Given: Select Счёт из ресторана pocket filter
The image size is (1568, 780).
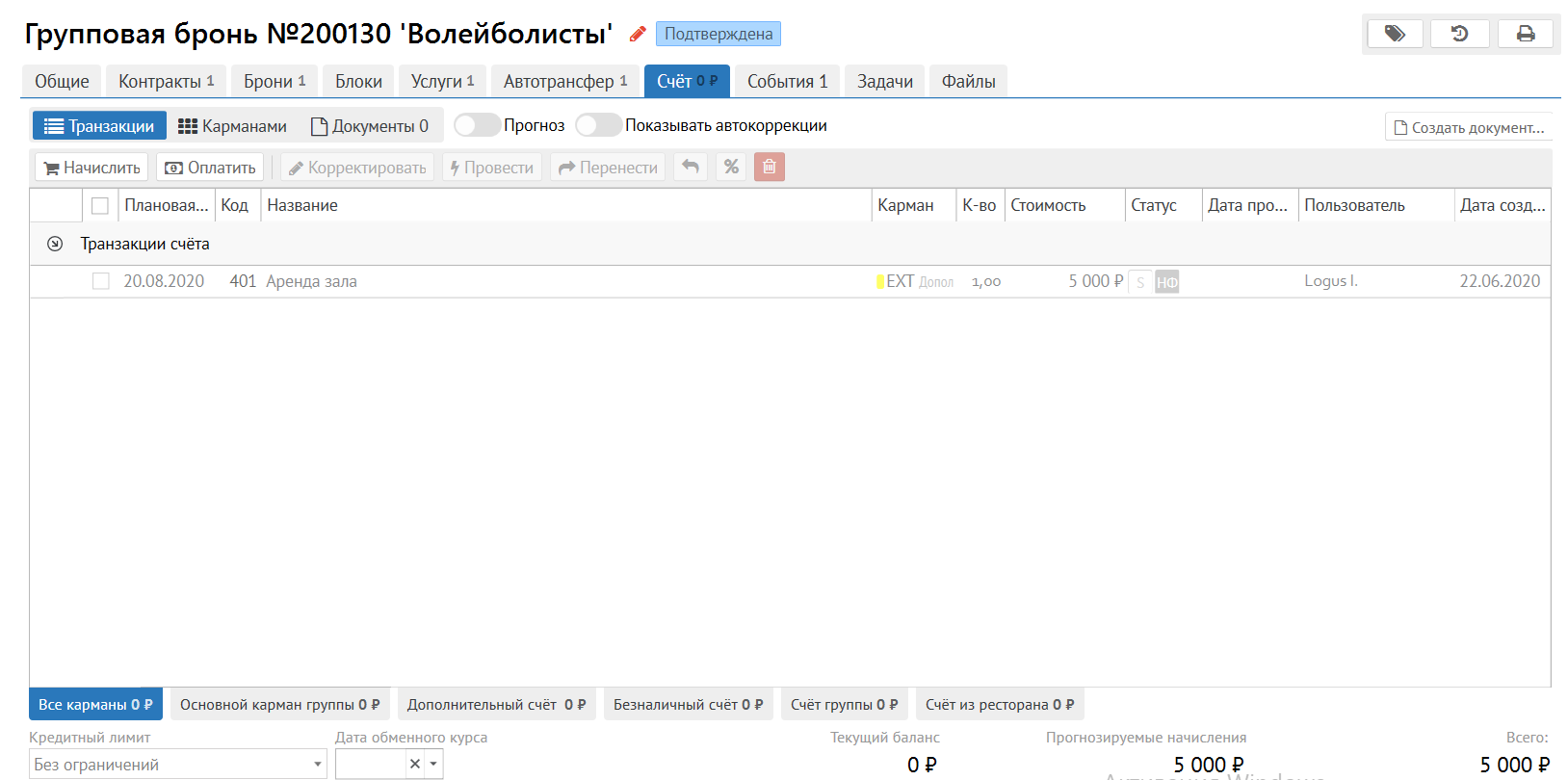Looking at the screenshot, I should pyautogui.click(x=1001, y=704).
